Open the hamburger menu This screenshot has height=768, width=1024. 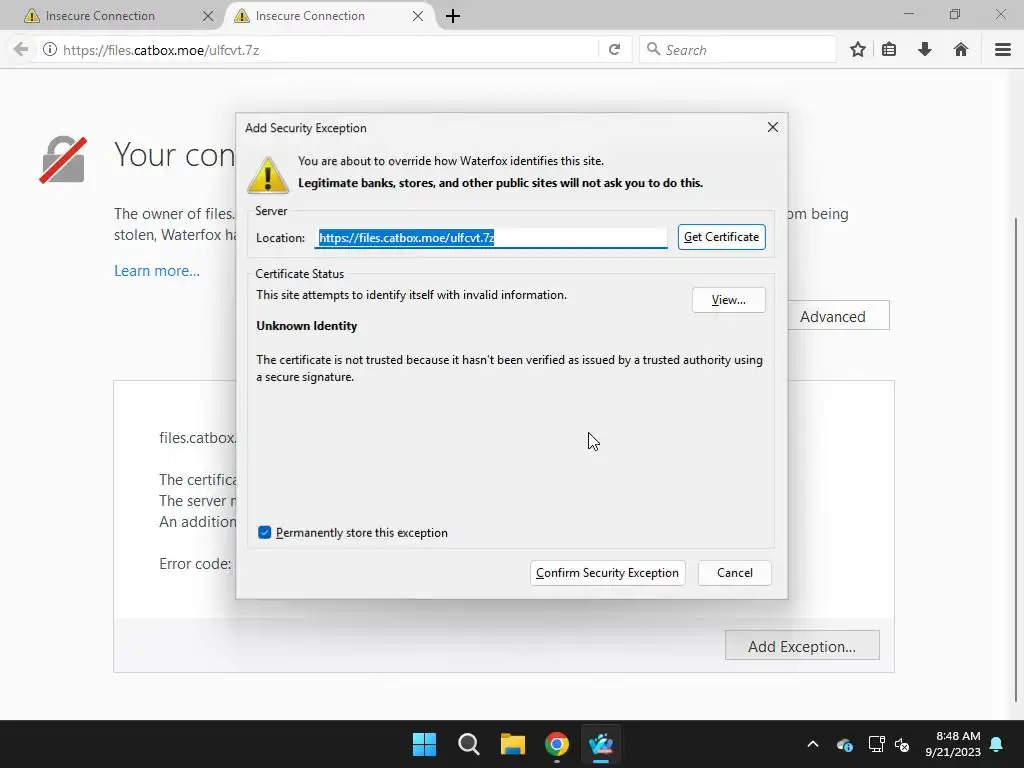[x=1003, y=50]
